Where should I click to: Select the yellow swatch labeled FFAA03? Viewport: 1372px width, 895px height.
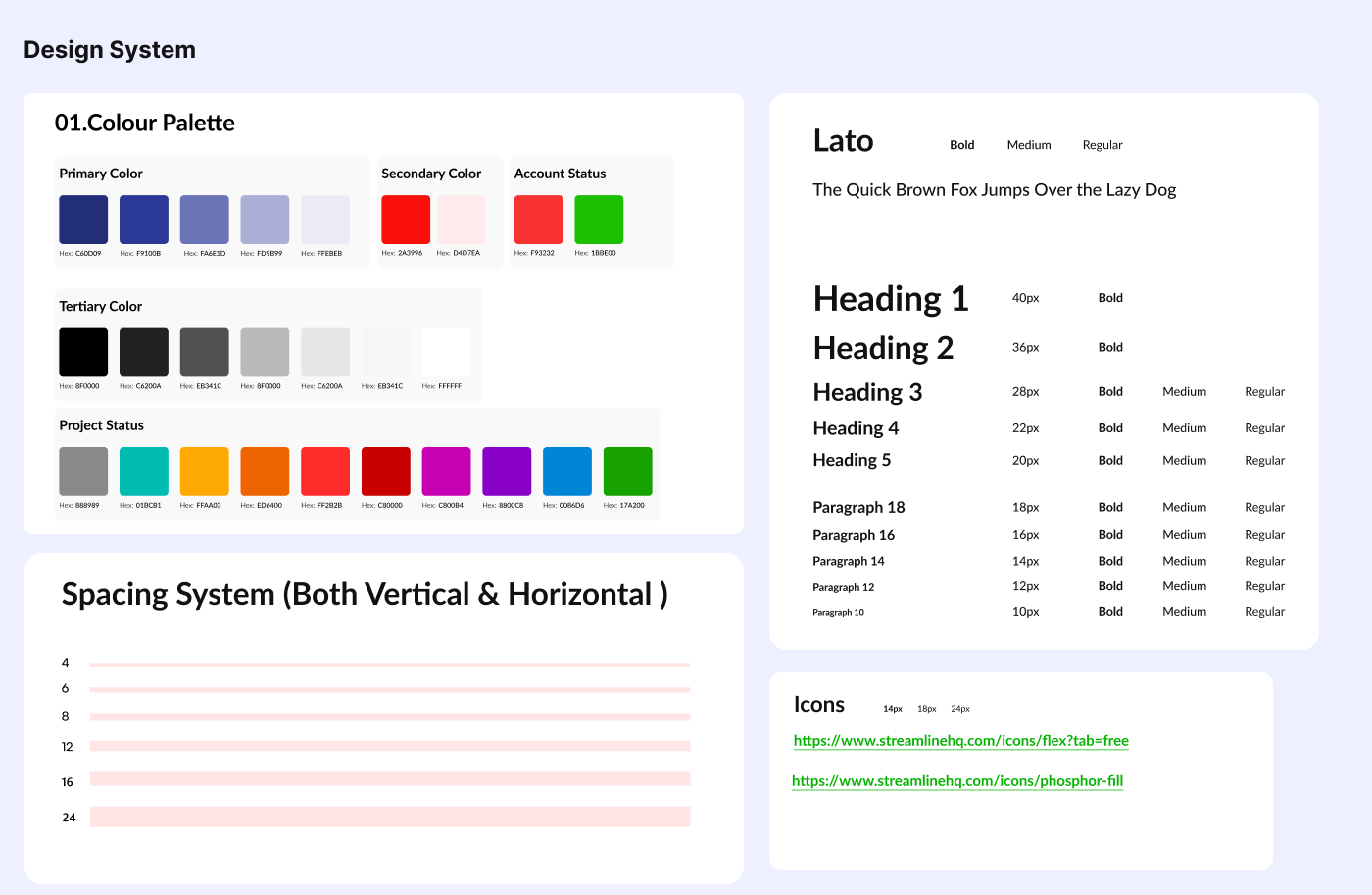tap(204, 472)
